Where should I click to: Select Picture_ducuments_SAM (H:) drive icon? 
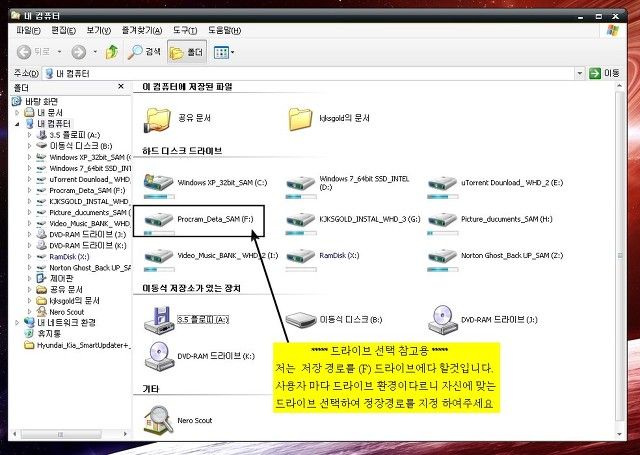(442, 220)
